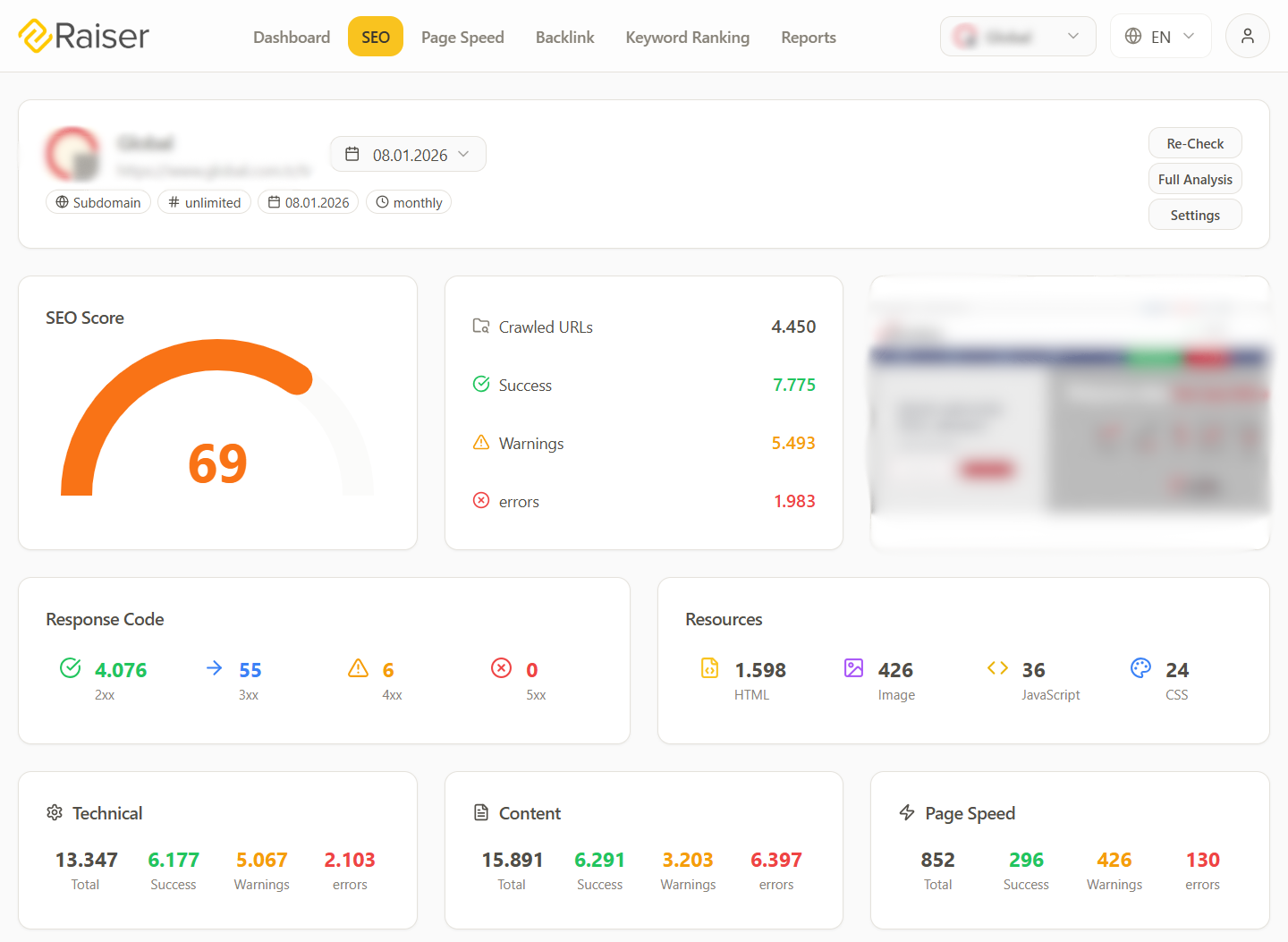Click the user profile icon
This screenshot has height=942, width=1288.
pos(1247,36)
